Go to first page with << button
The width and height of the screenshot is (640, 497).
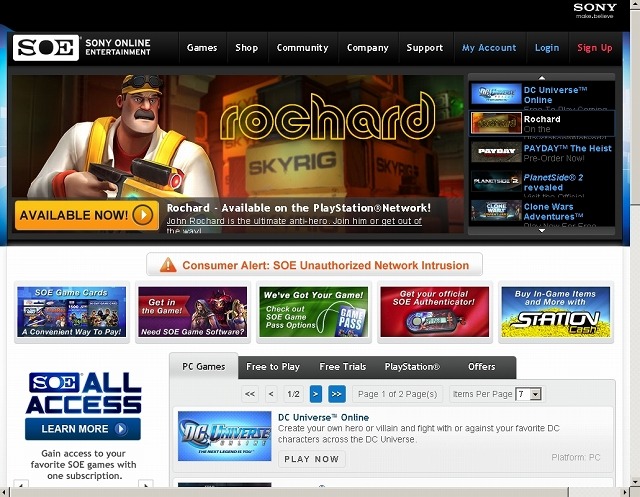pos(250,394)
